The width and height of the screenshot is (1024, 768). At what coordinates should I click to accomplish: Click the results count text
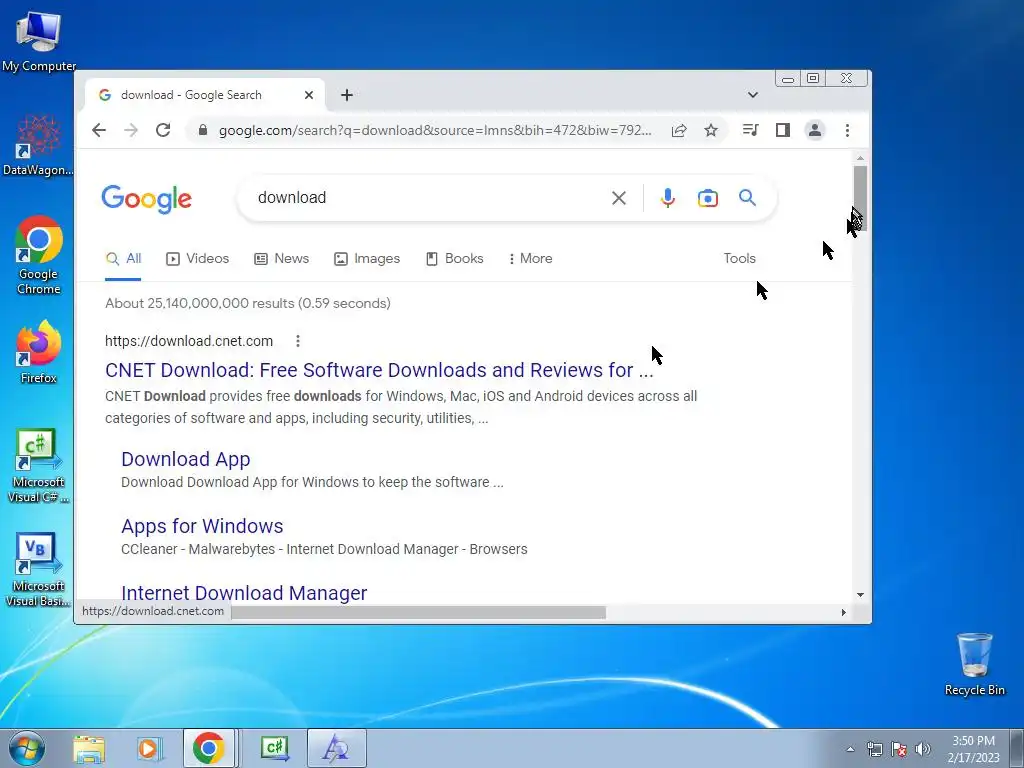(248, 303)
